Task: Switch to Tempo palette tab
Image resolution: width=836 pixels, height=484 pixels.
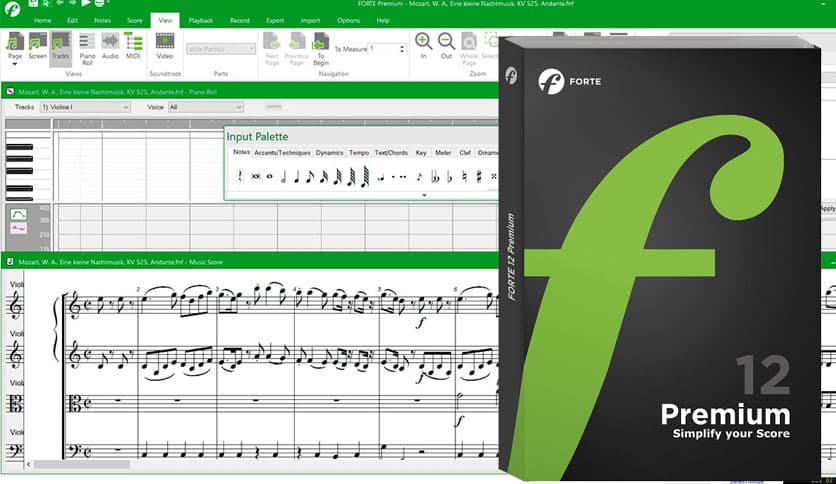Action: click(359, 153)
